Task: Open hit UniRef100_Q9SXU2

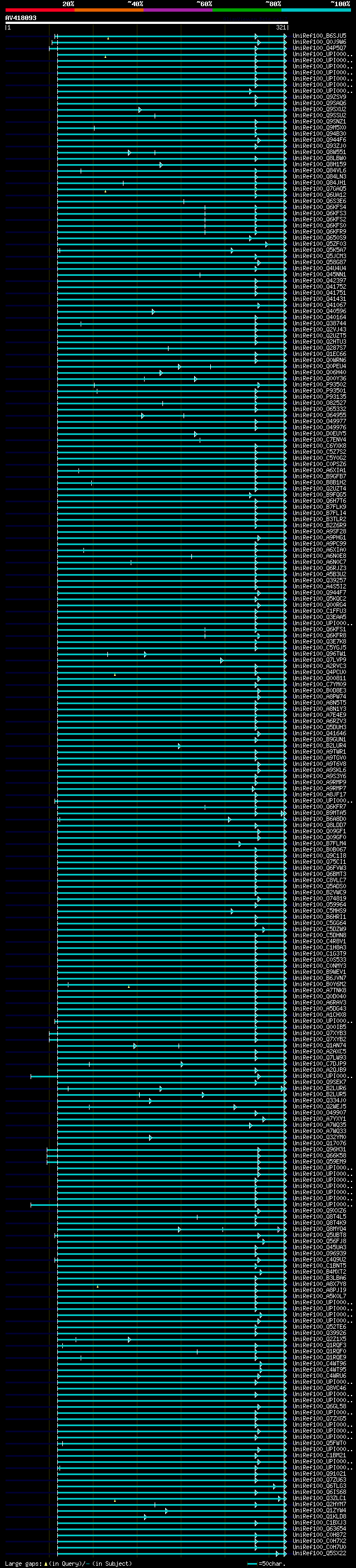Action: click(x=319, y=109)
